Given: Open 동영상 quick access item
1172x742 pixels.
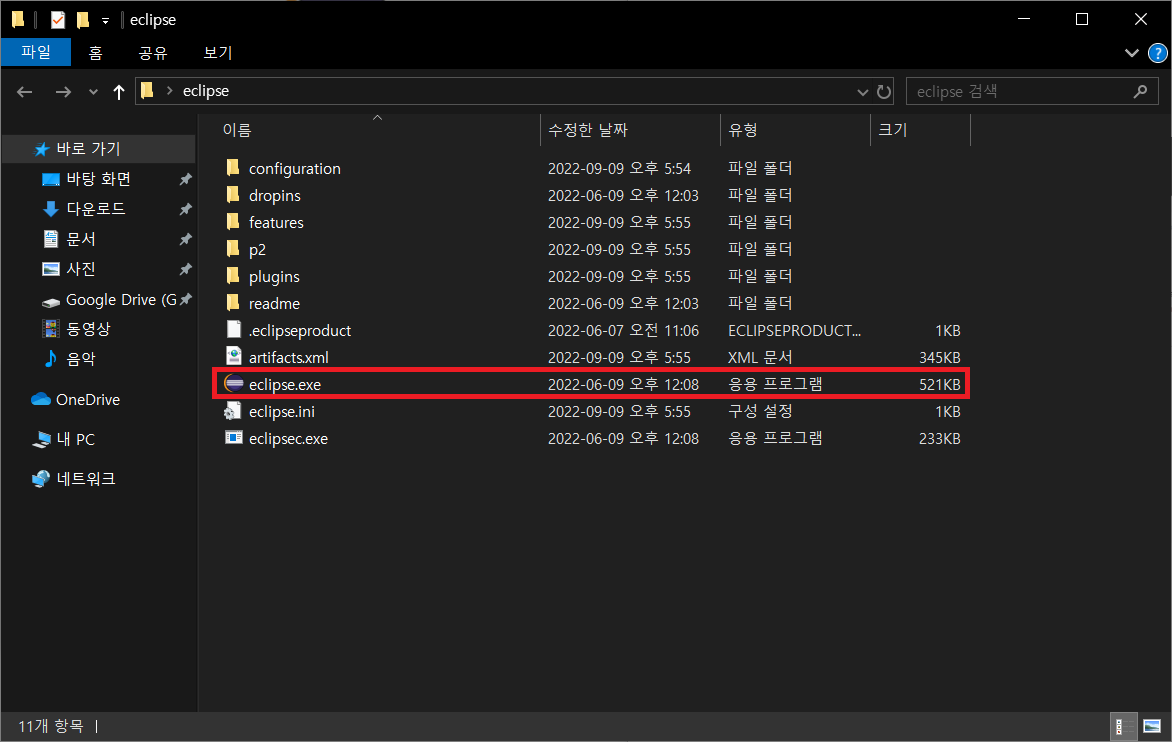Looking at the screenshot, I should (x=76, y=328).
